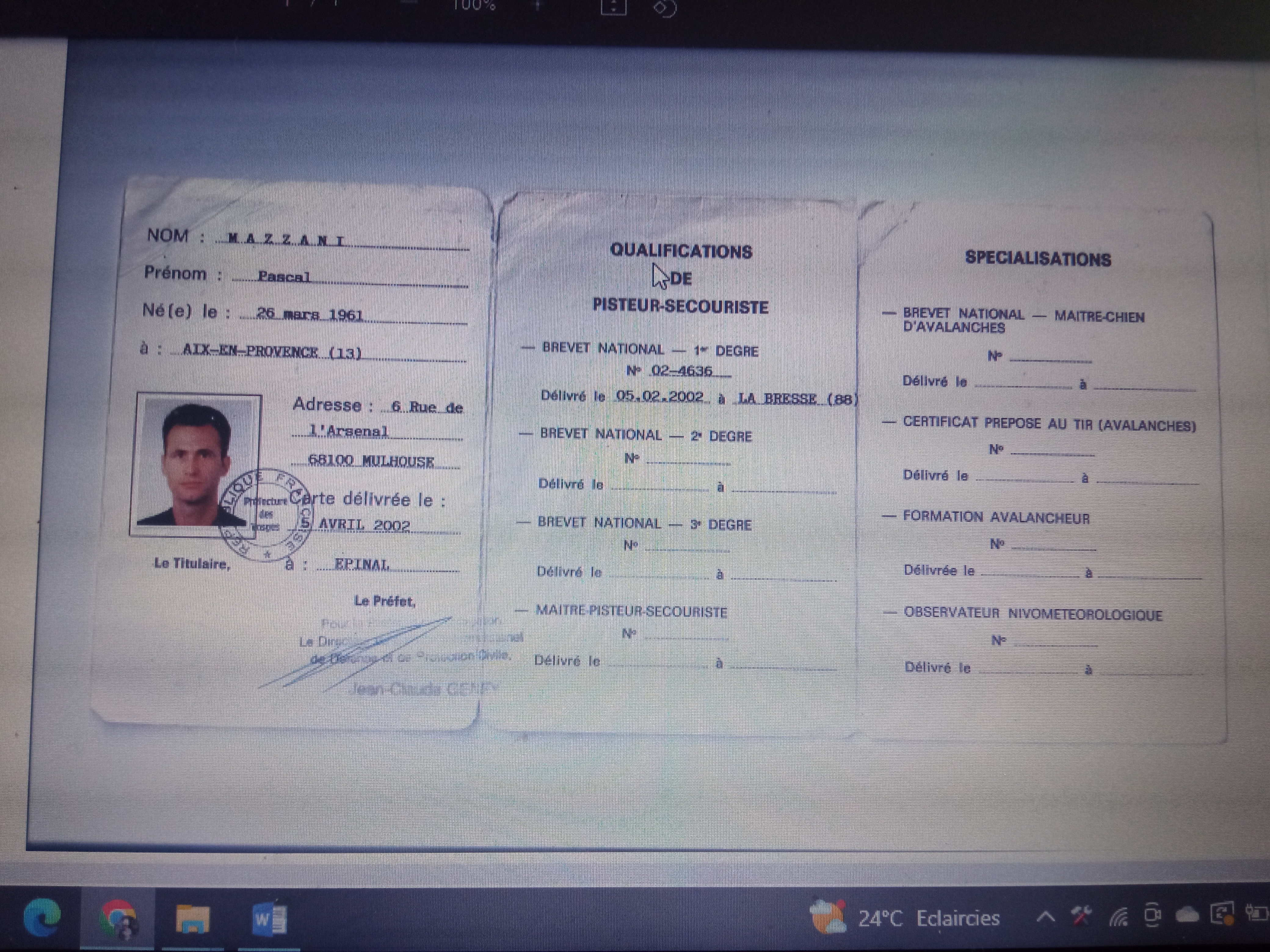This screenshot has width=1270, height=952.
Task: Click the SPECIALISATIONS heading on the document
Action: pos(1037,259)
